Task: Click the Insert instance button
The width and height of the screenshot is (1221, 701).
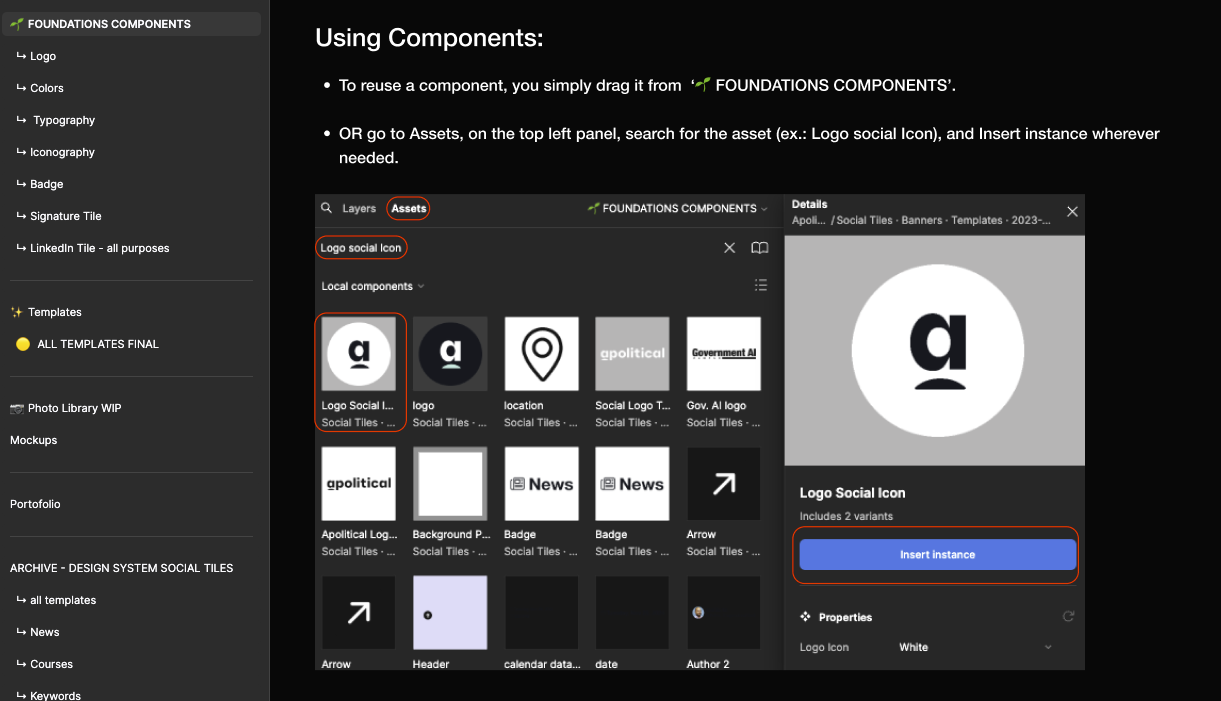Action: click(937, 554)
